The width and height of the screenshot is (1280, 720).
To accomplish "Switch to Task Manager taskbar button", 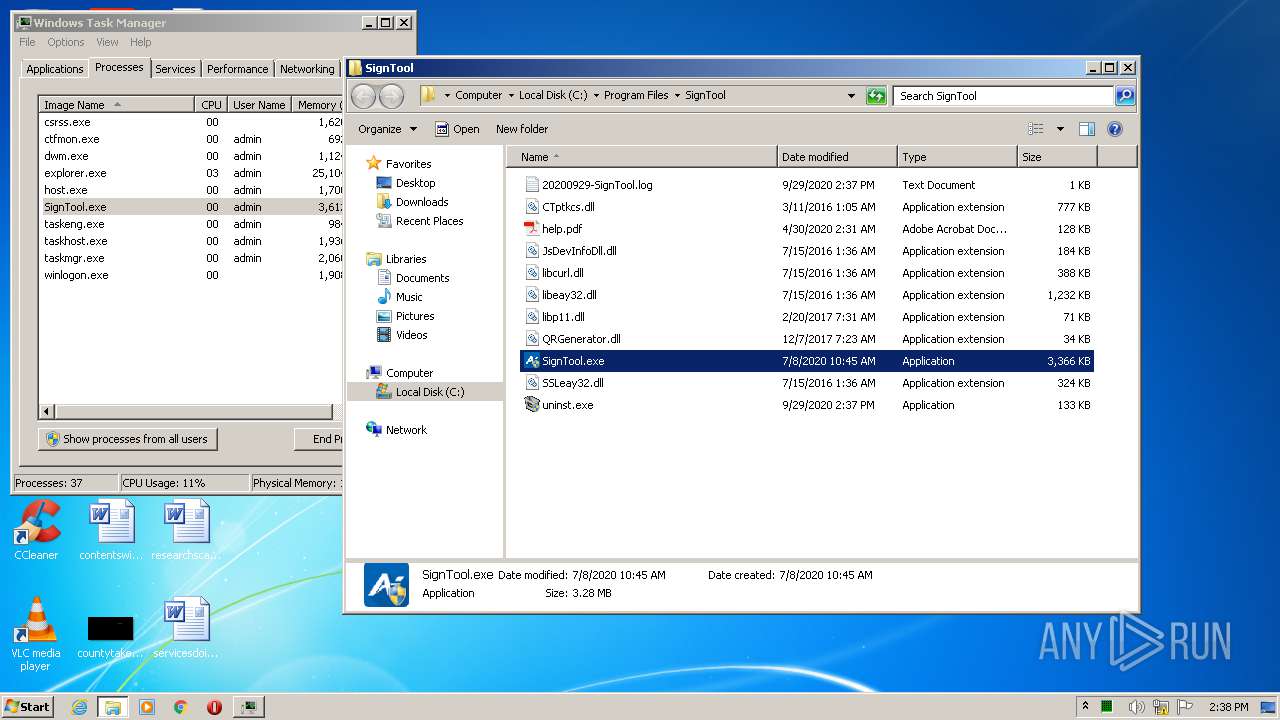I will tap(248, 707).
